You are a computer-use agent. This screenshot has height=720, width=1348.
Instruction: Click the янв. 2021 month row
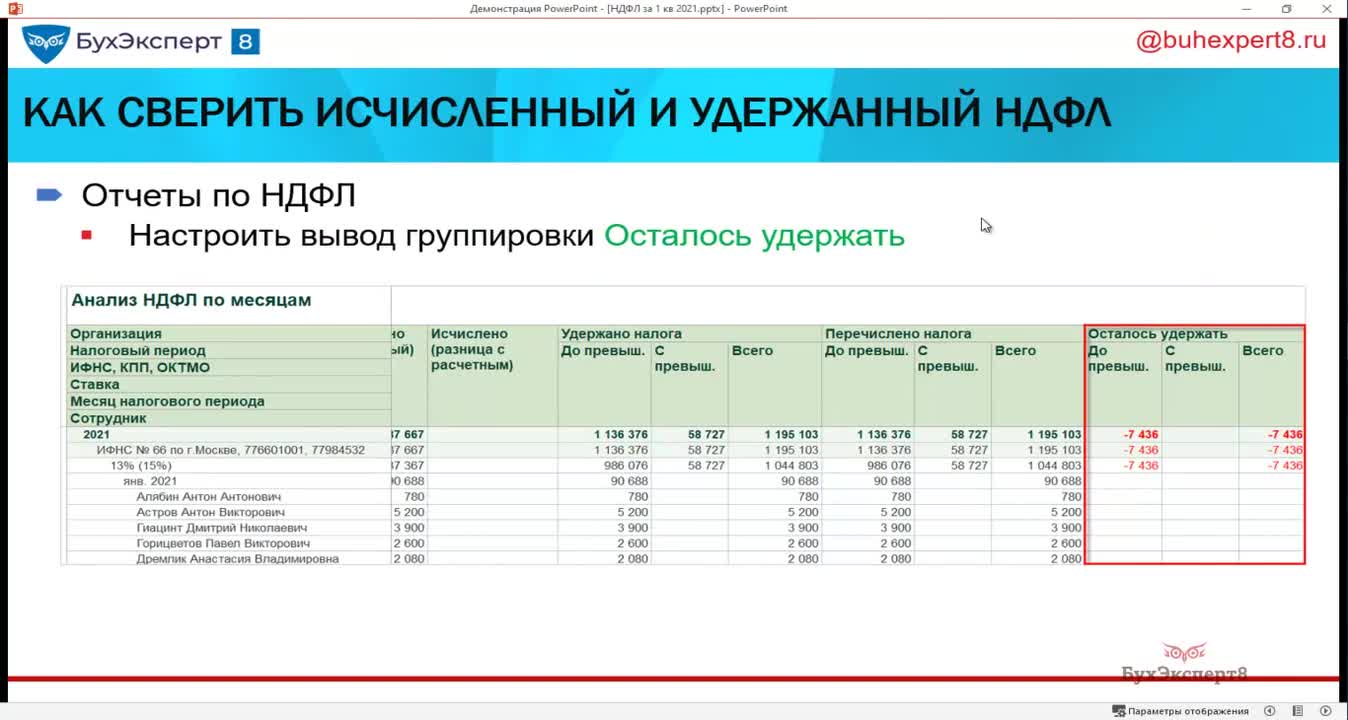150,481
